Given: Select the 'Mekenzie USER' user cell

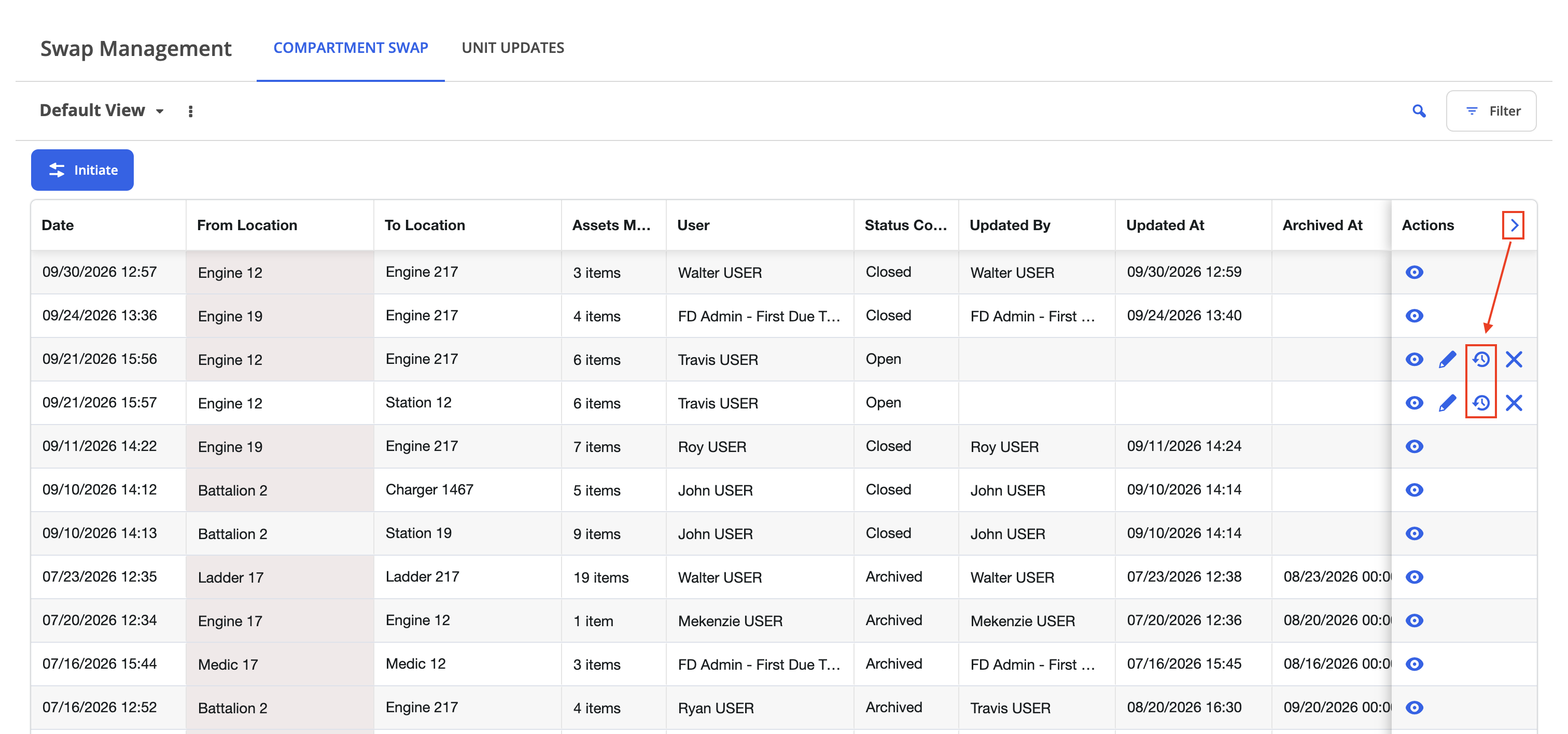Looking at the screenshot, I should 760,621.
